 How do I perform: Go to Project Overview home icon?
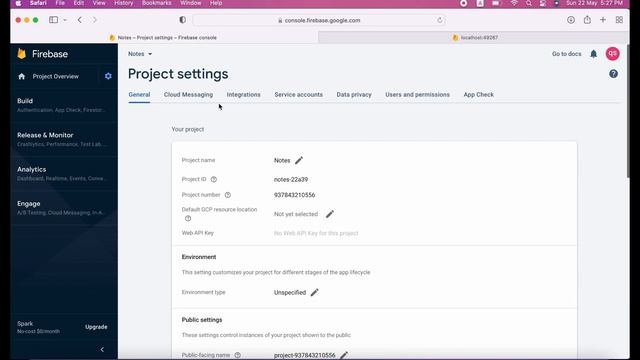click(22, 76)
